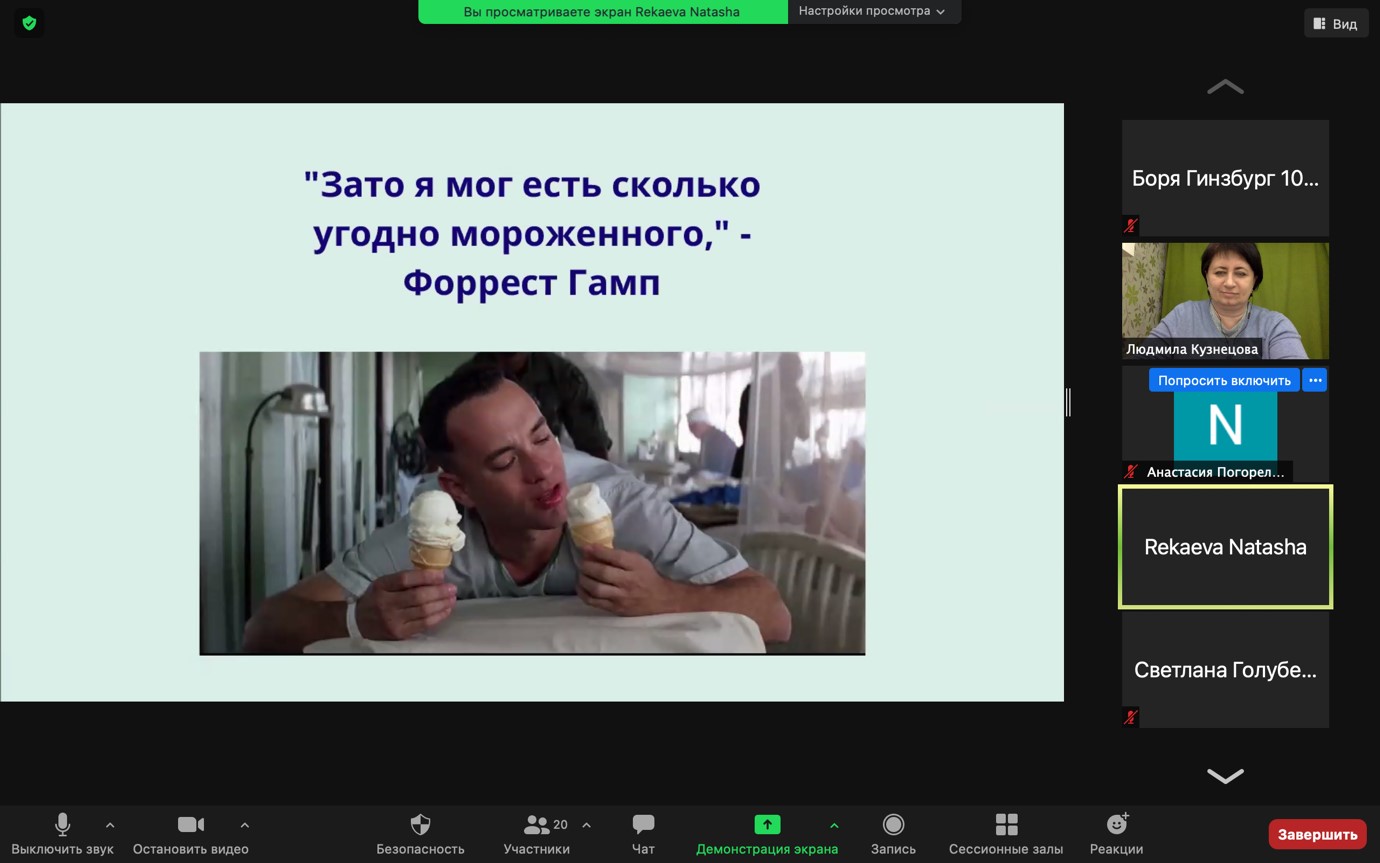Click the 'Вы просматриваете экран Rekaeva Natasha' banner

click(x=602, y=12)
